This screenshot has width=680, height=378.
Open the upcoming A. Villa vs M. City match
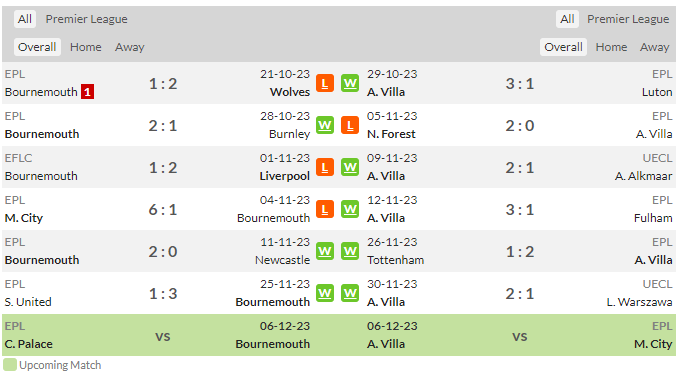point(520,336)
